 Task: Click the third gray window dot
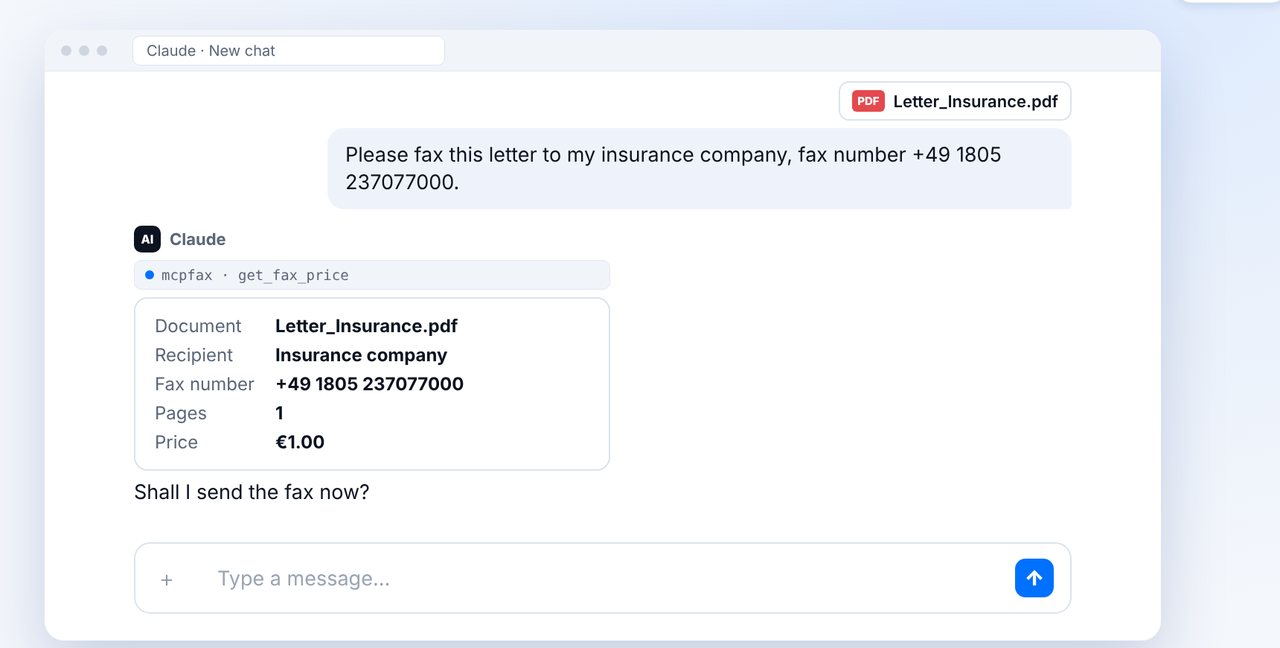102,51
